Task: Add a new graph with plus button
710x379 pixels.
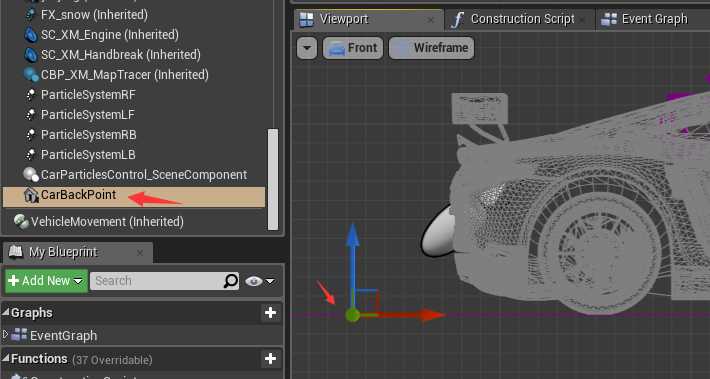Action: pyautogui.click(x=270, y=313)
